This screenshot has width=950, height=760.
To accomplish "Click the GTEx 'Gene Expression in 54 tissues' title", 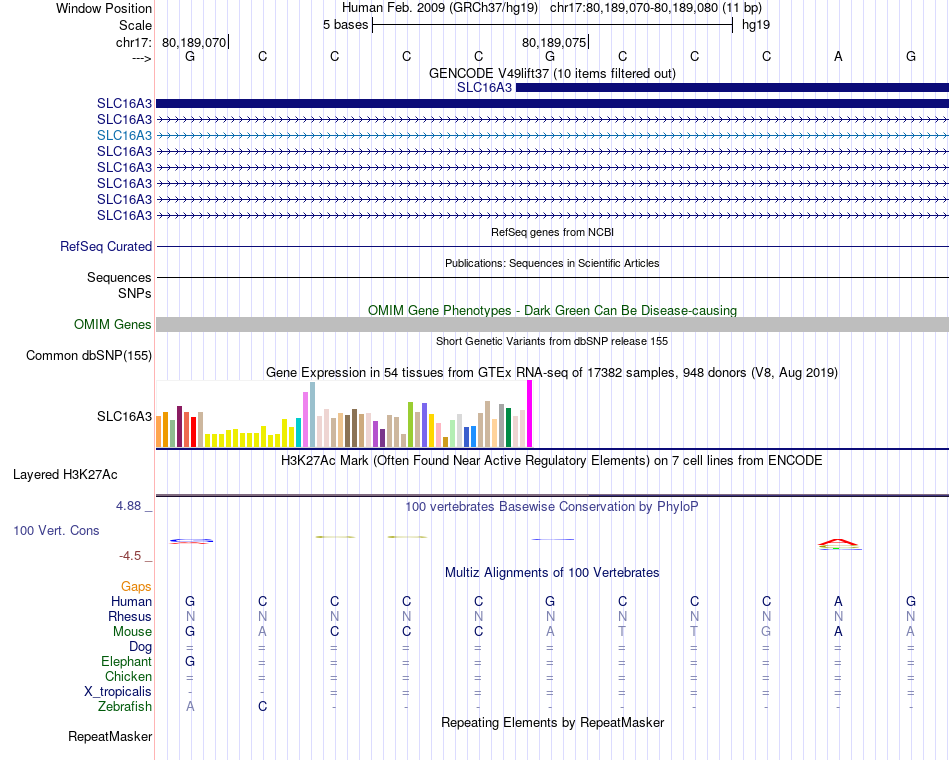I will click(x=552, y=372).
